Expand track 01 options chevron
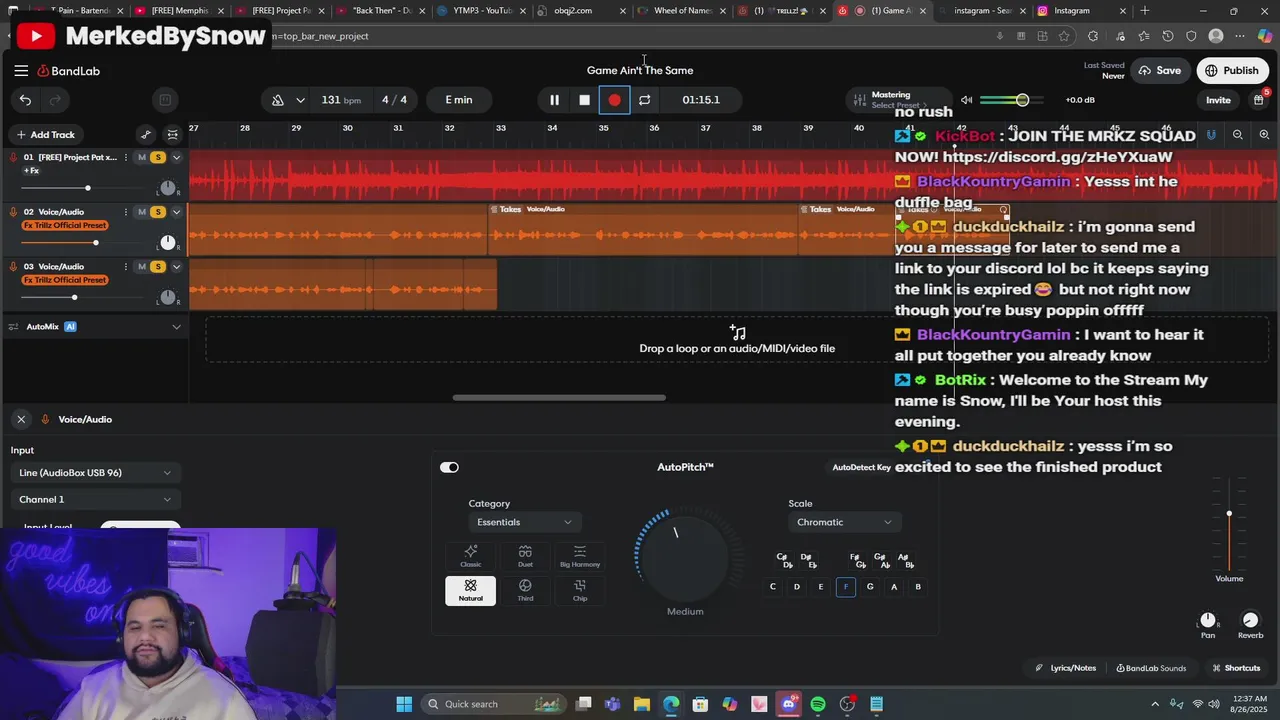Image resolution: width=1280 pixels, height=720 pixels. [x=176, y=158]
